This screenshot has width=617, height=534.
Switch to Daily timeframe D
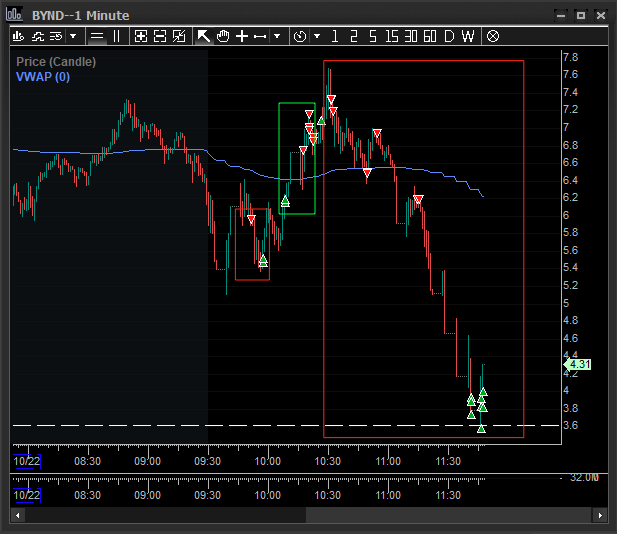[449, 37]
